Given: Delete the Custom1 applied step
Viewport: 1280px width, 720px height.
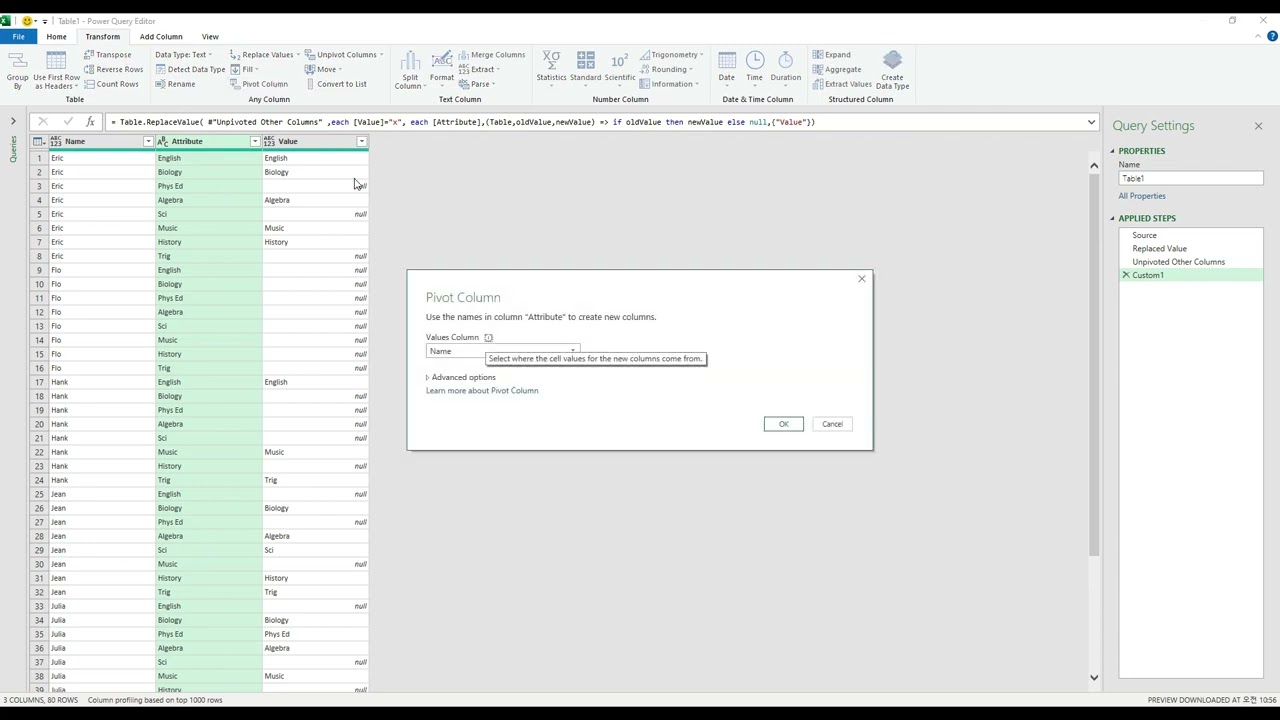Looking at the screenshot, I should point(1126,275).
